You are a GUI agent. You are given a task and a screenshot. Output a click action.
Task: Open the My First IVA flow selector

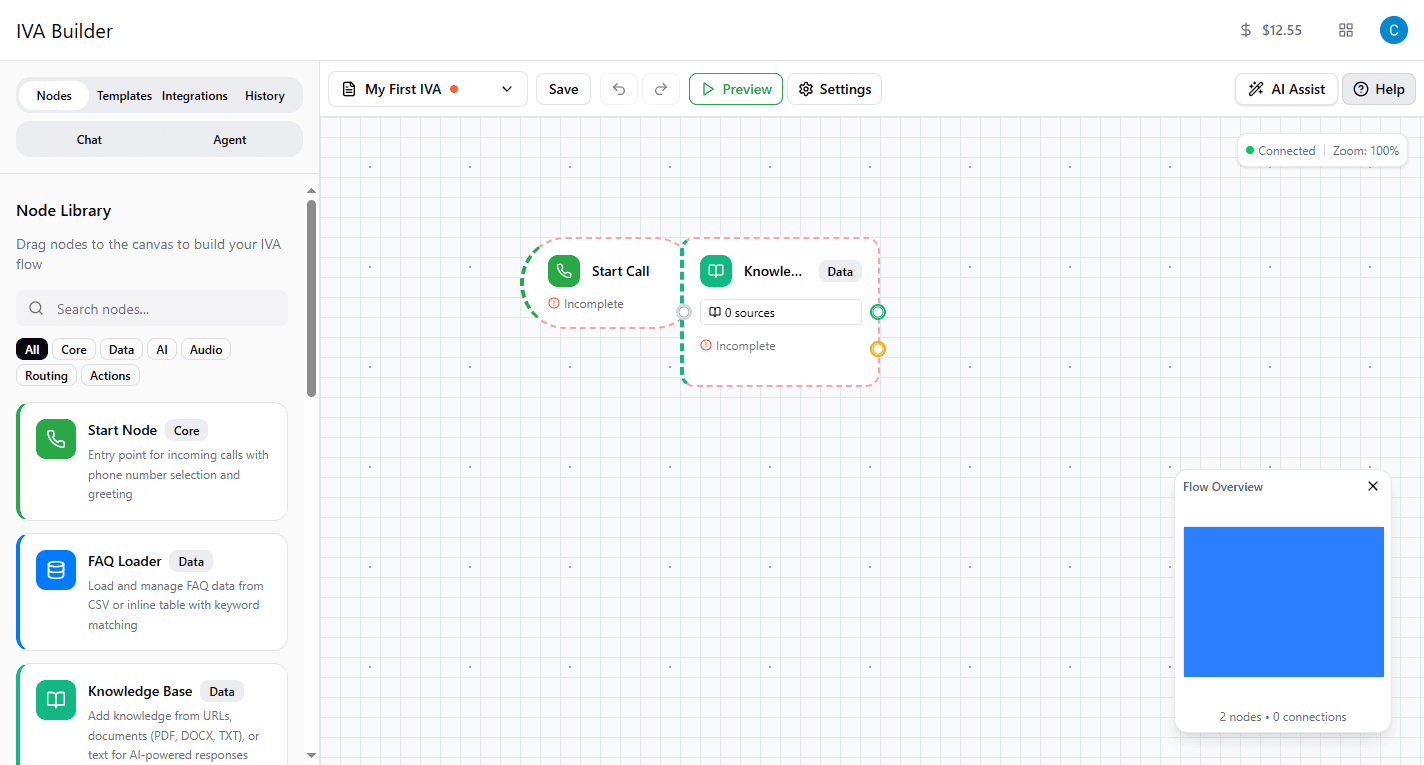(x=427, y=88)
